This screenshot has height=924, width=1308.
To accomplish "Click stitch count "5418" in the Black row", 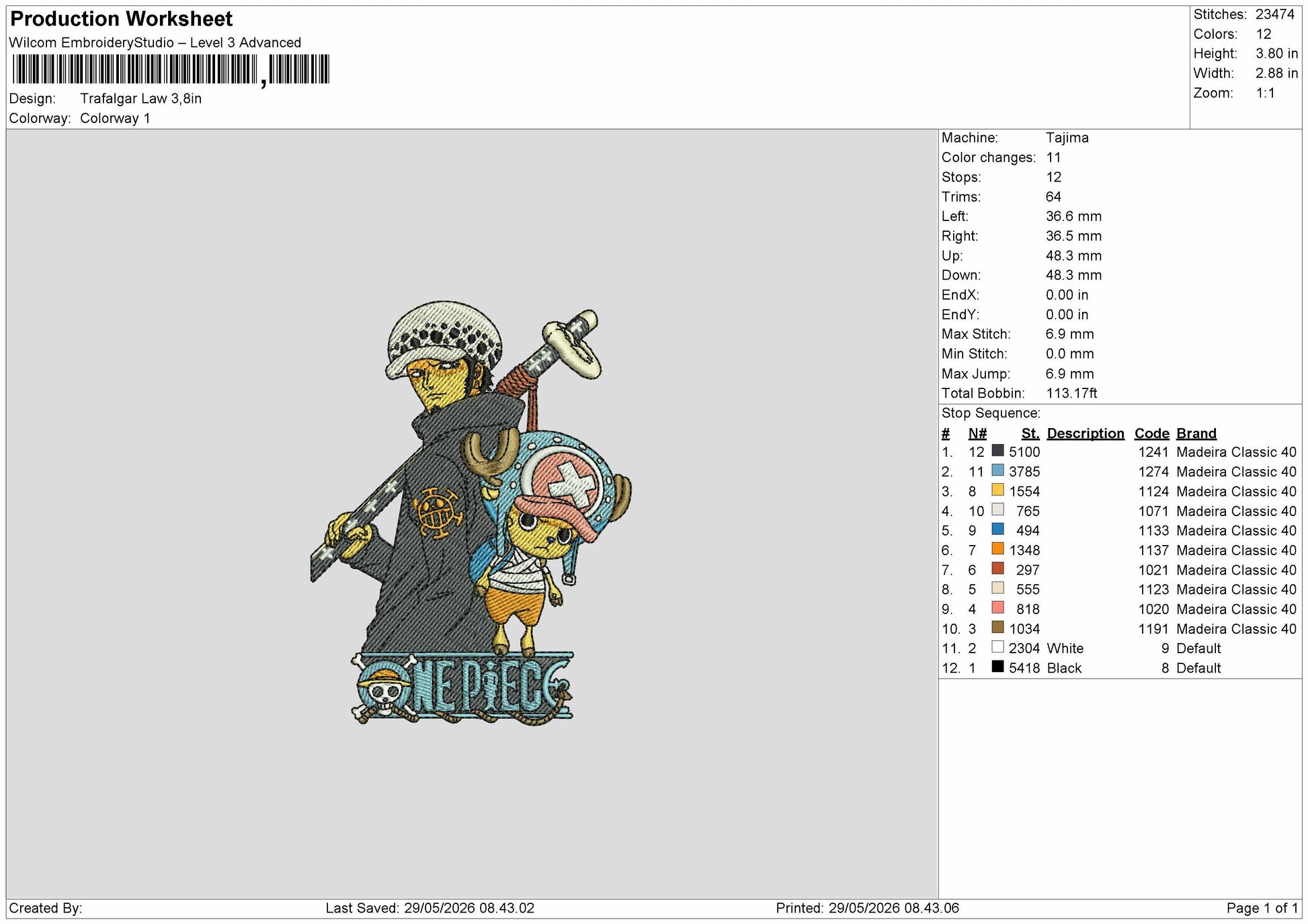I will click(x=1024, y=668).
